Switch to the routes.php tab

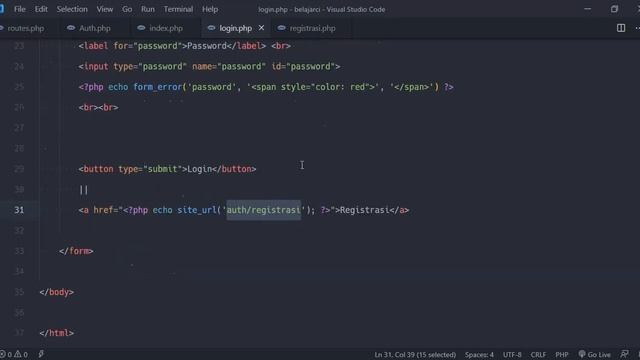25,28
